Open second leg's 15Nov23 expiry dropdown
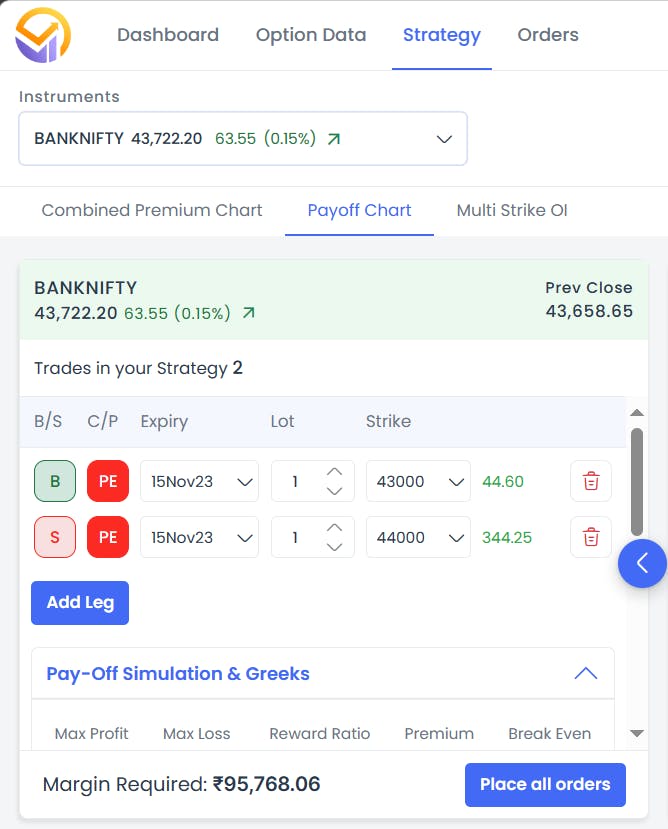668x829 pixels. click(x=199, y=537)
